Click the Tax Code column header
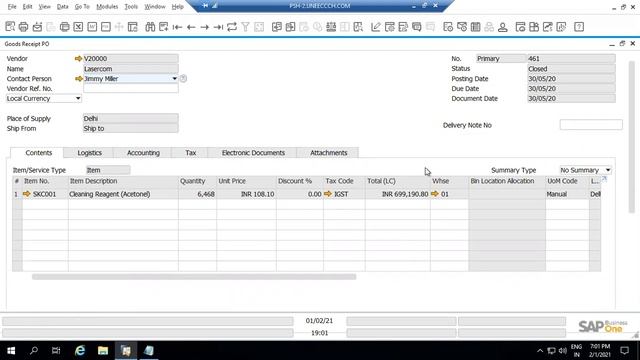This screenshot has width=640, height=360. point(344,181)
